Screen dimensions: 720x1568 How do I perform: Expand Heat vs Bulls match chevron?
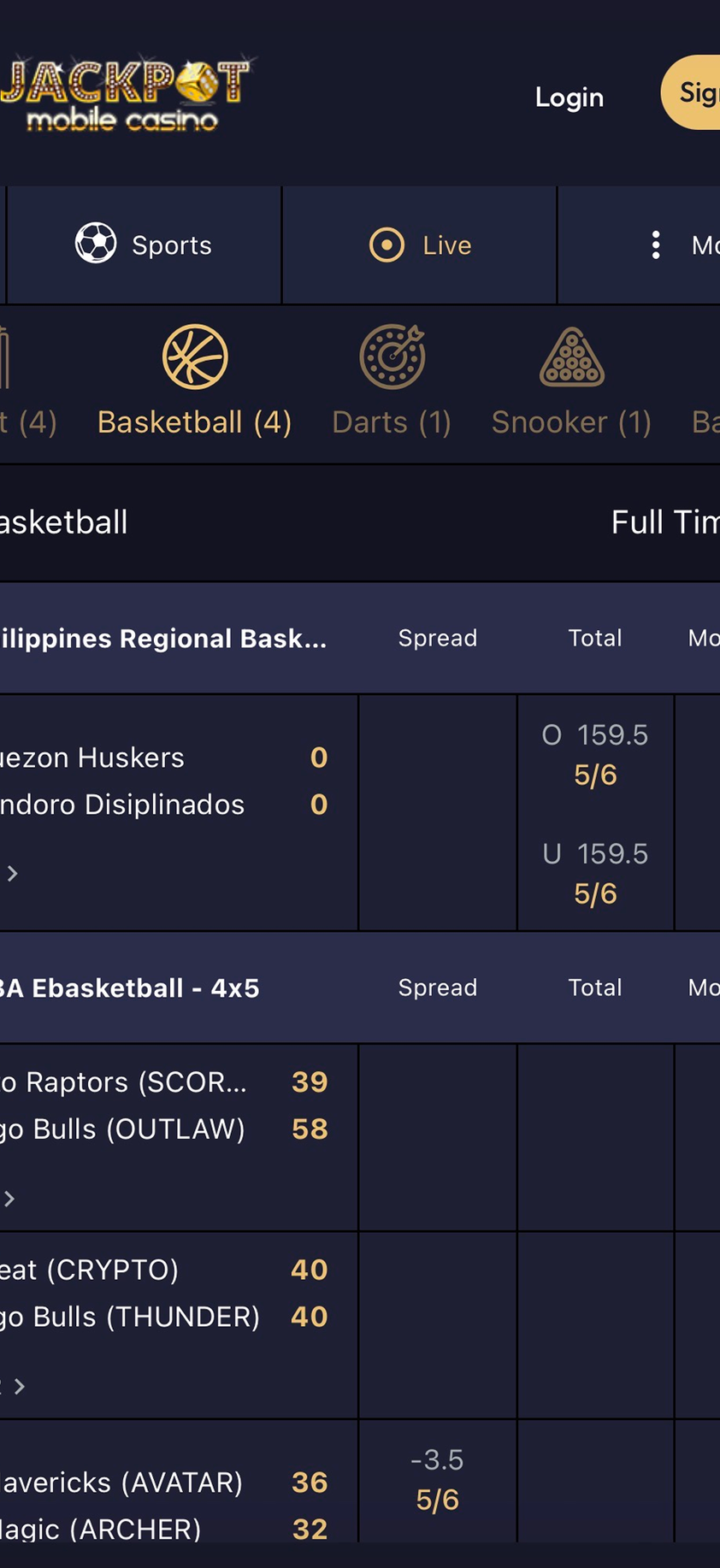[20, 1386]
